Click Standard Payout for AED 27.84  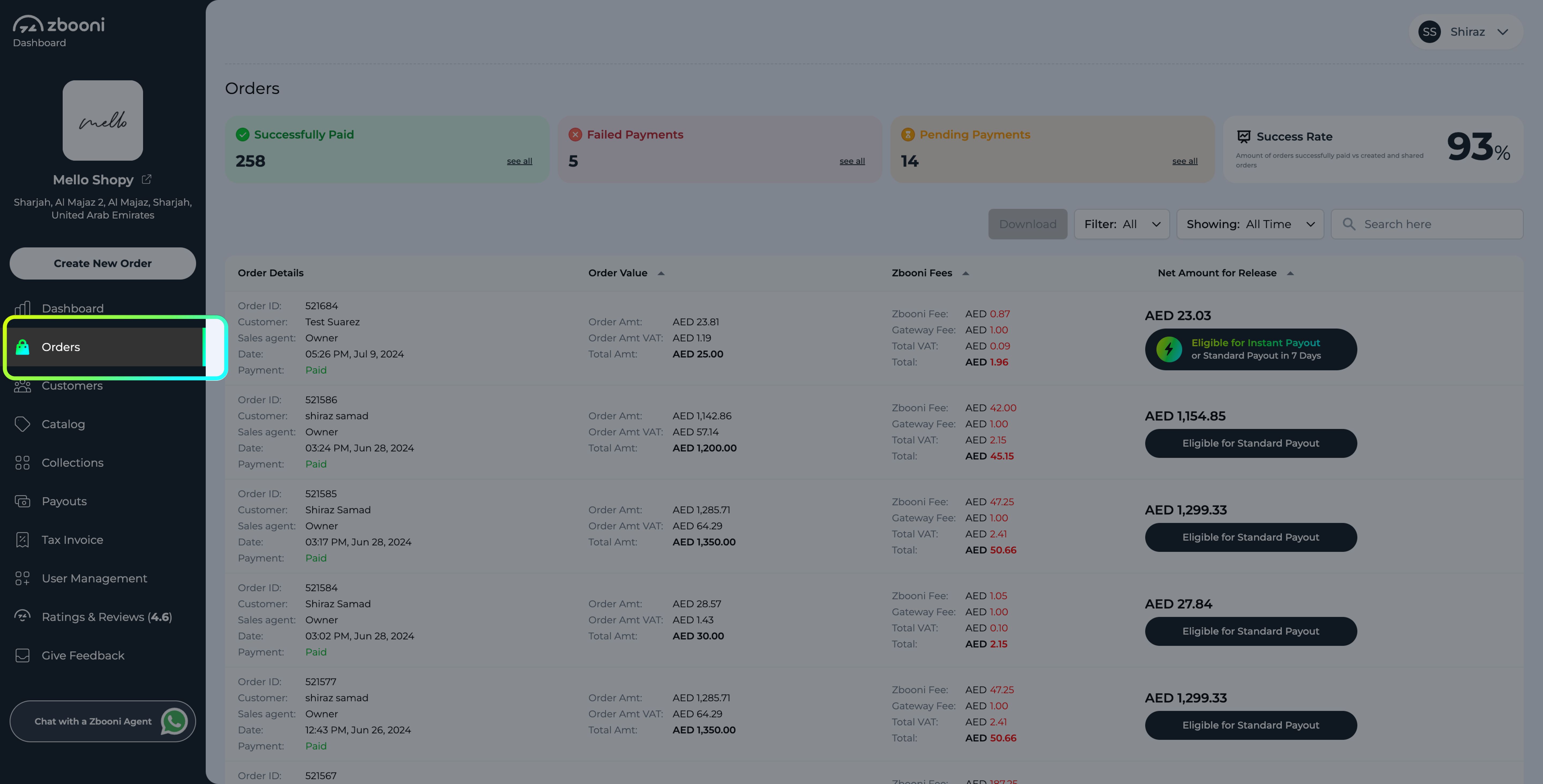1251,631
